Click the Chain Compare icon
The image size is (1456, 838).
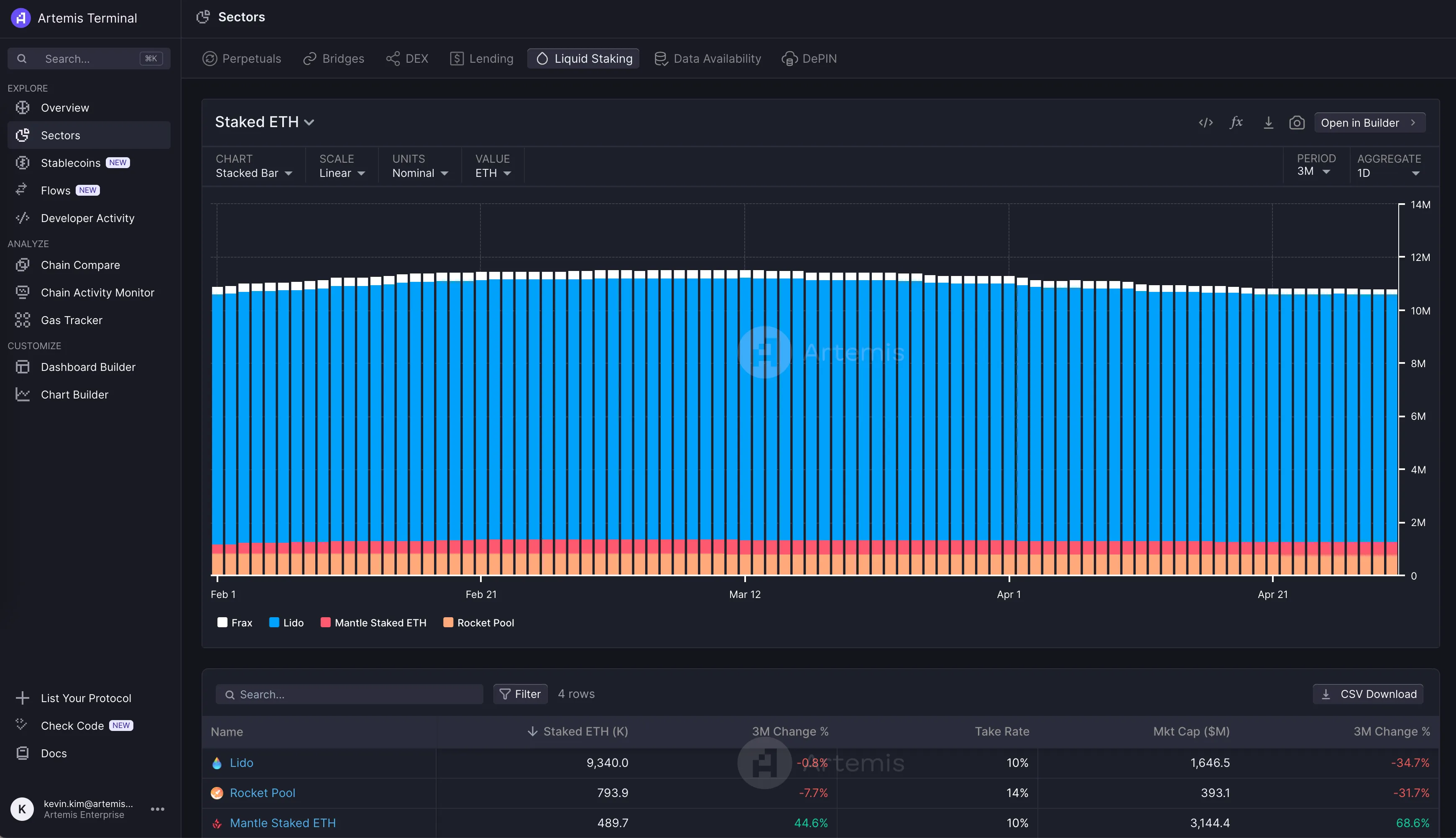23,265
